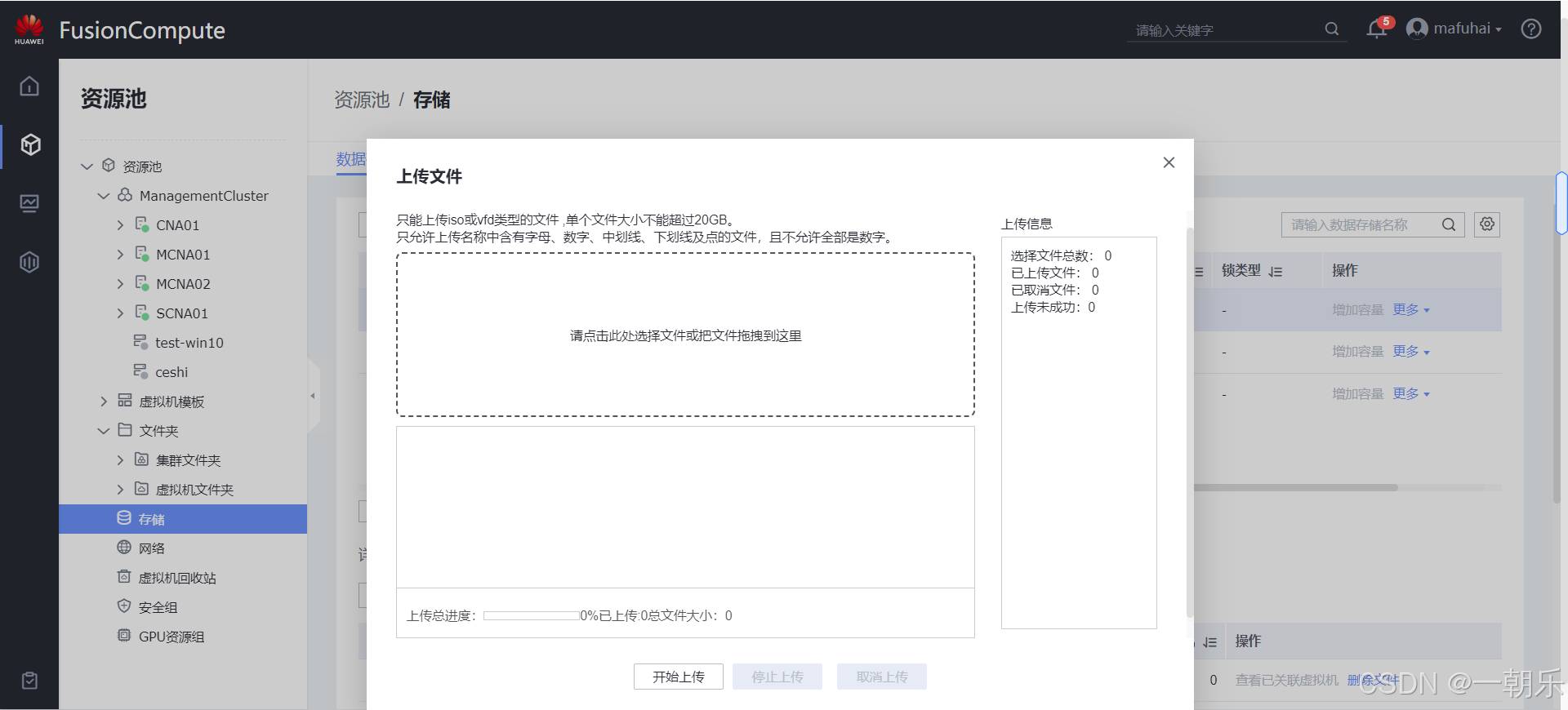Click the 虚拟机回收站 trash icon
The height and width of the screenshot is (710, 1568).
pyautogui.click(x=124, y=577)
